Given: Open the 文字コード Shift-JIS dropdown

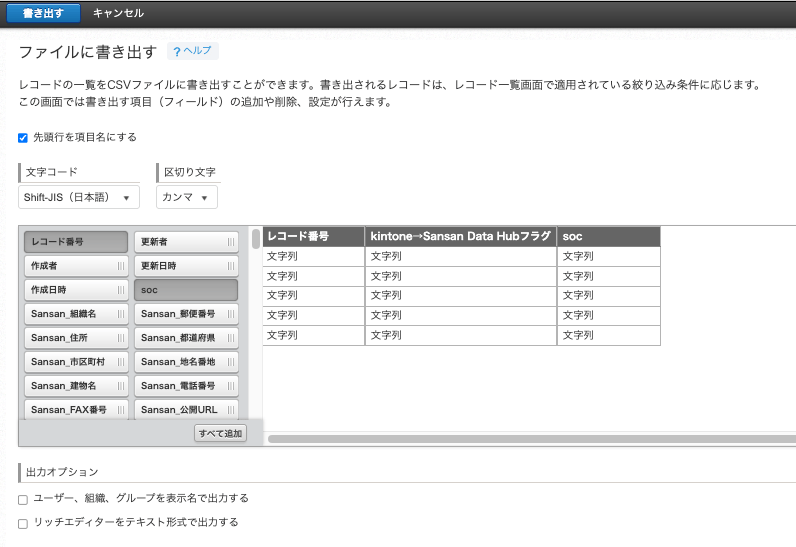Looking at the screenshot, I should pyautogui.click(x=79, y=197).
